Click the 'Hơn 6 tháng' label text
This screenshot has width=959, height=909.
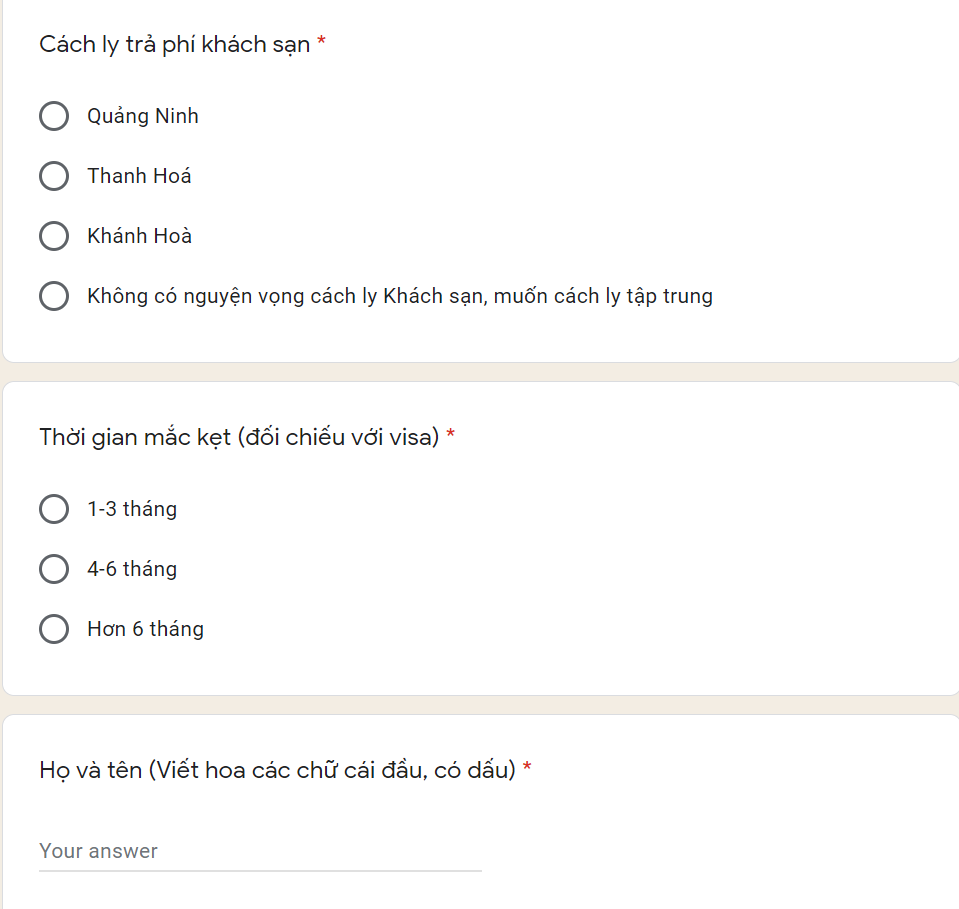[x=146, y=629]
